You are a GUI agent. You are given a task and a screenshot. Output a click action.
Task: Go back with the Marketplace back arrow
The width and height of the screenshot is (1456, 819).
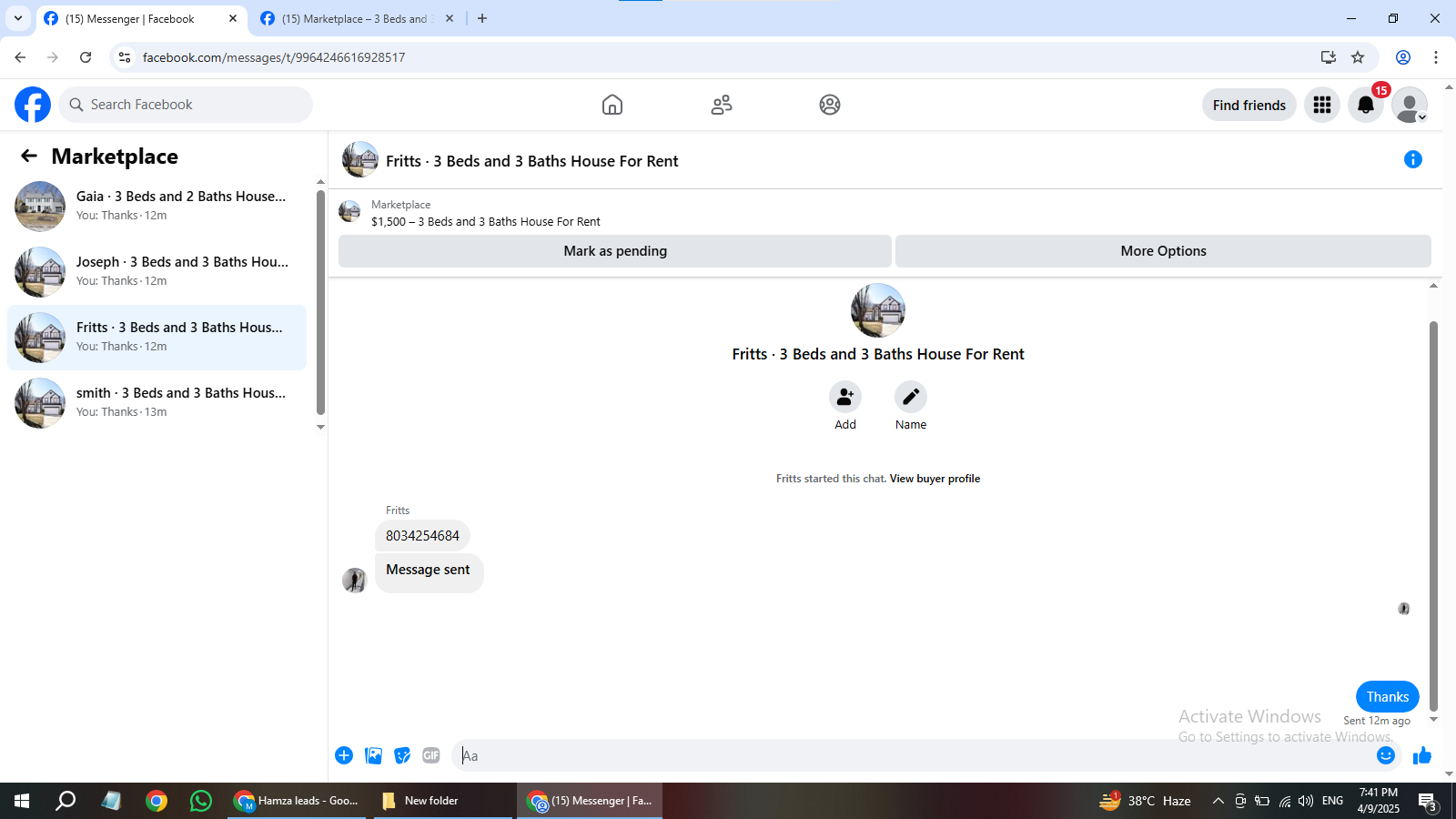click(29, 157)
